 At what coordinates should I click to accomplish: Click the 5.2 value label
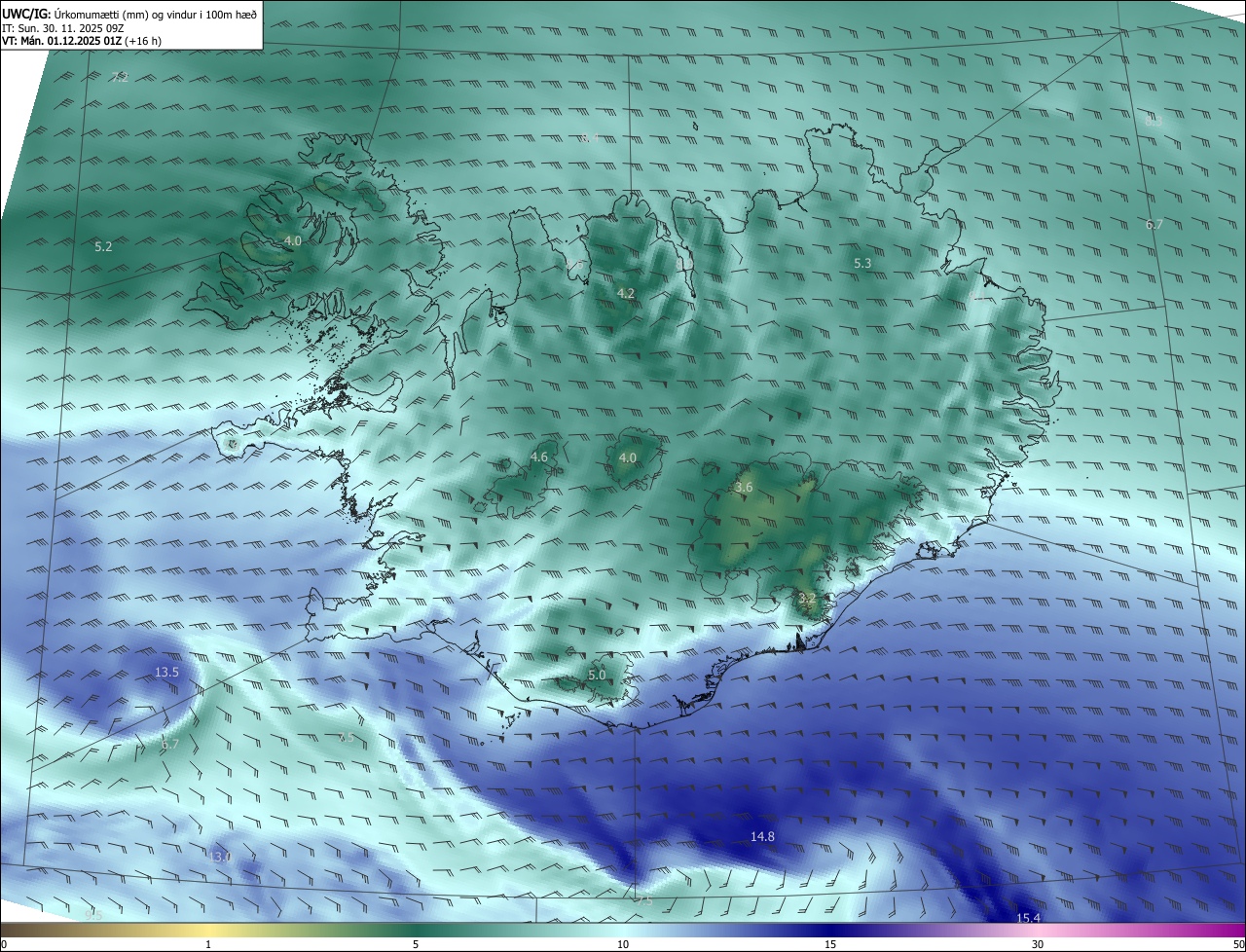pos(103,247)
